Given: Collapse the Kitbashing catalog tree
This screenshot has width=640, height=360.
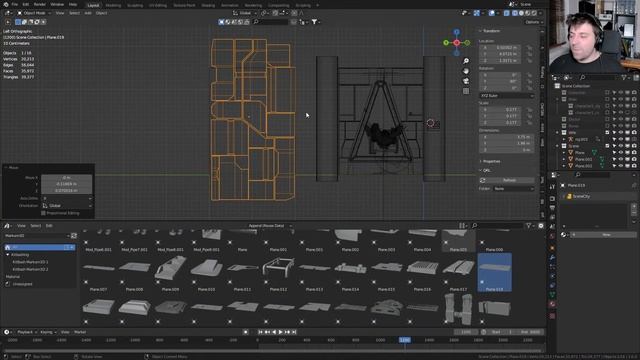Looking at the screenshot, I should [8, 255].
